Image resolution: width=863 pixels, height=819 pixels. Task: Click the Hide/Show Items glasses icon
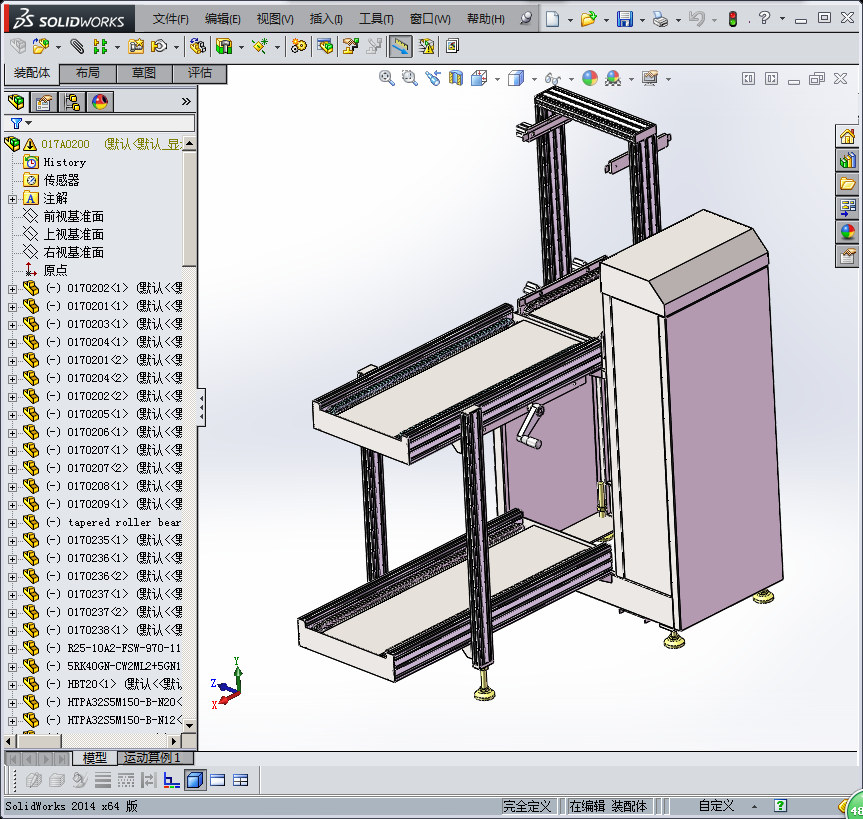552,79
